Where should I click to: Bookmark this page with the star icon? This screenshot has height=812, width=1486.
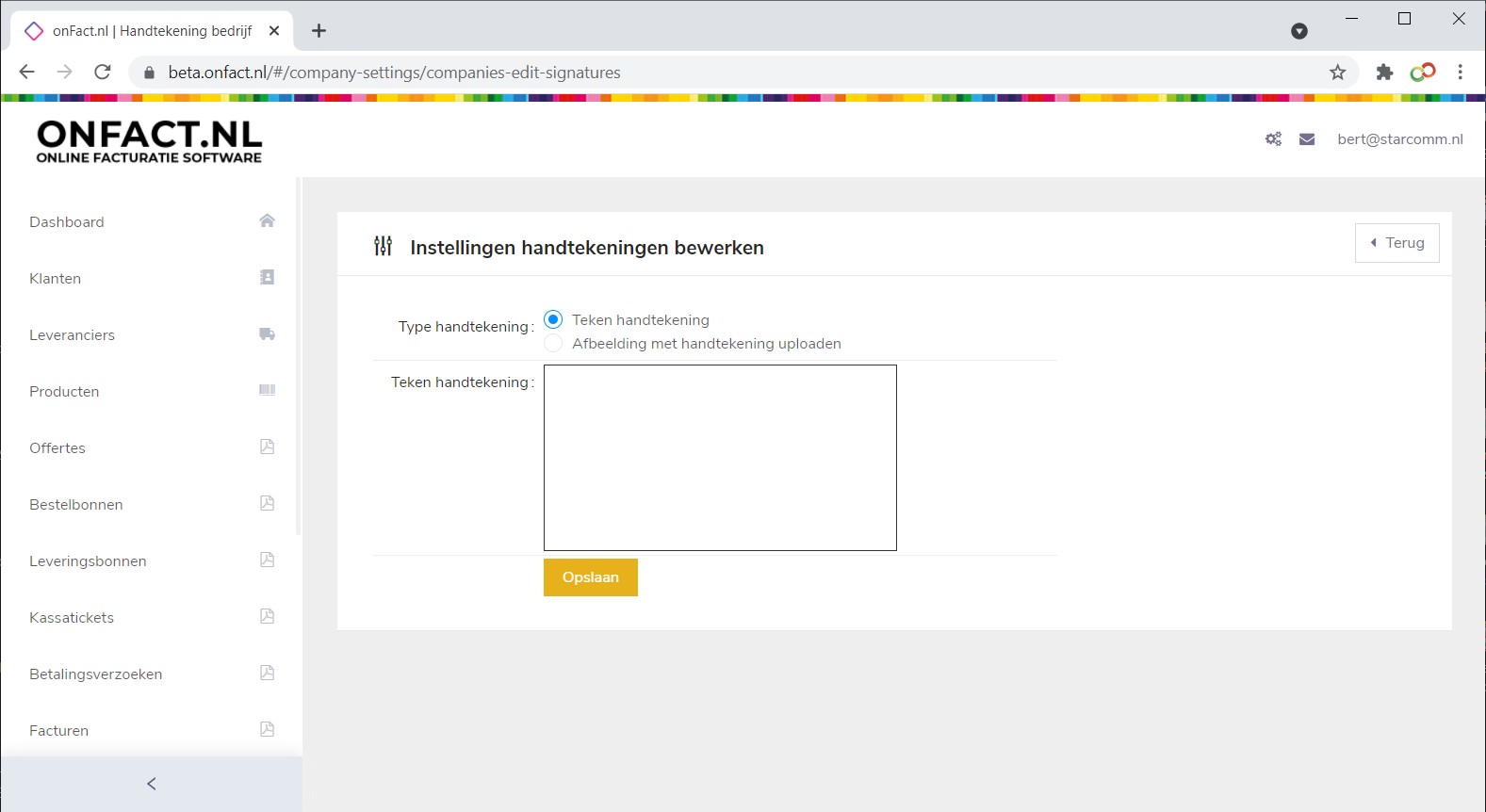1337,73
